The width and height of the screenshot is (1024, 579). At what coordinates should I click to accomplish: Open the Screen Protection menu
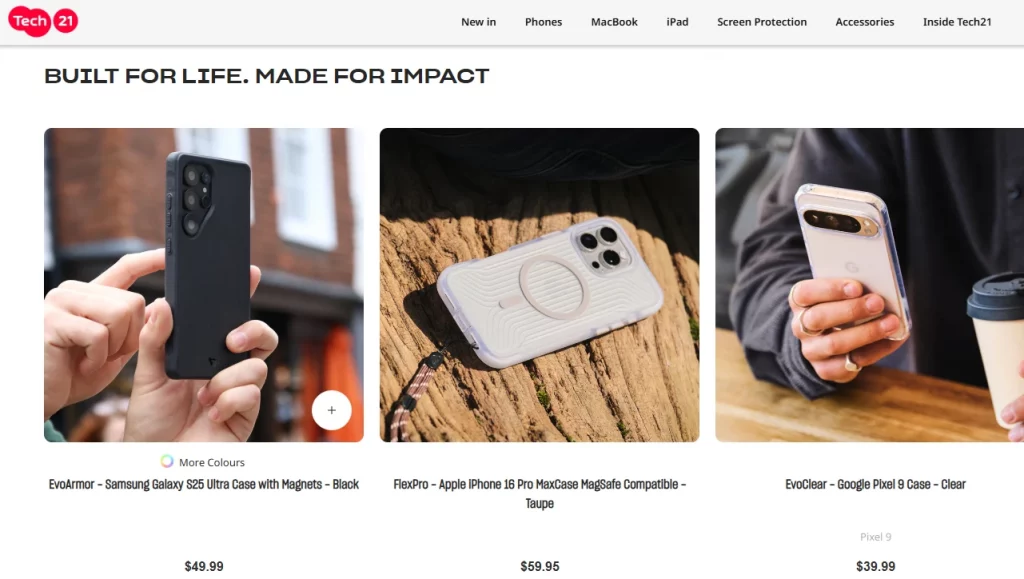761,22
